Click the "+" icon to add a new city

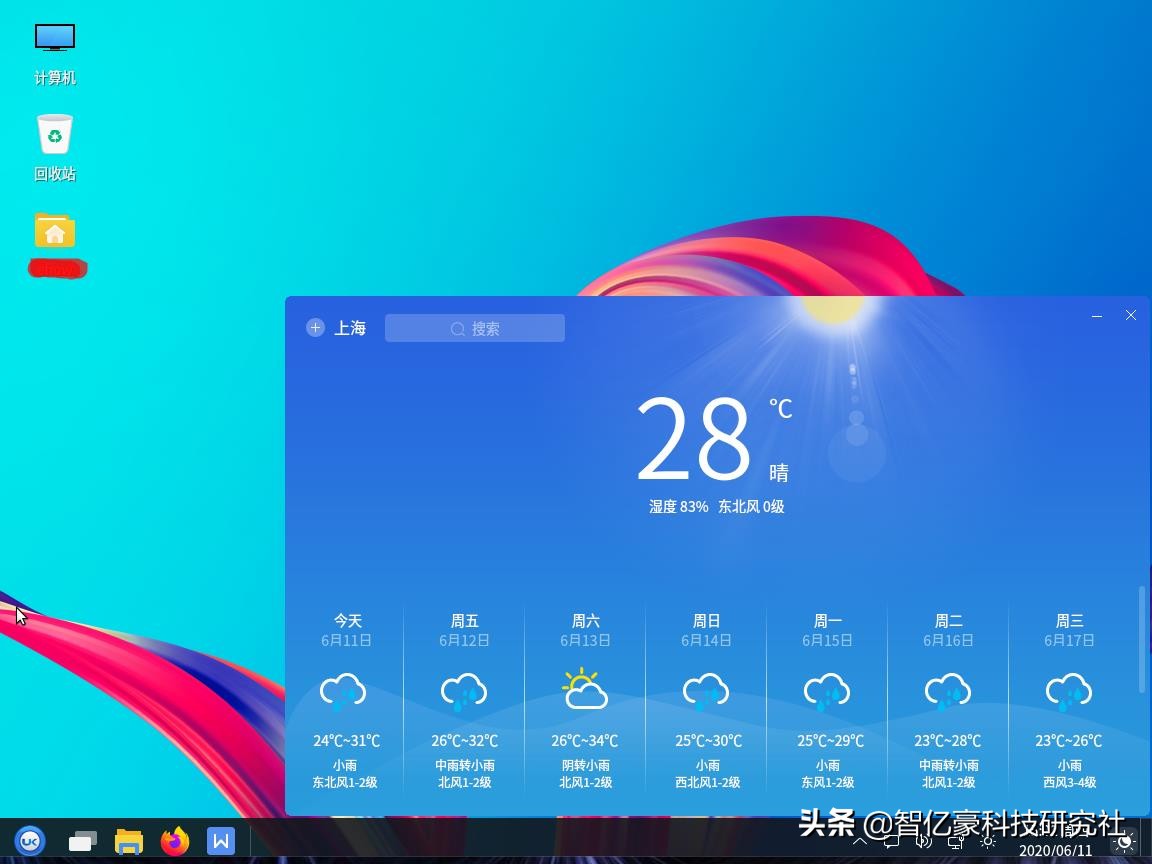pos(315,327)
